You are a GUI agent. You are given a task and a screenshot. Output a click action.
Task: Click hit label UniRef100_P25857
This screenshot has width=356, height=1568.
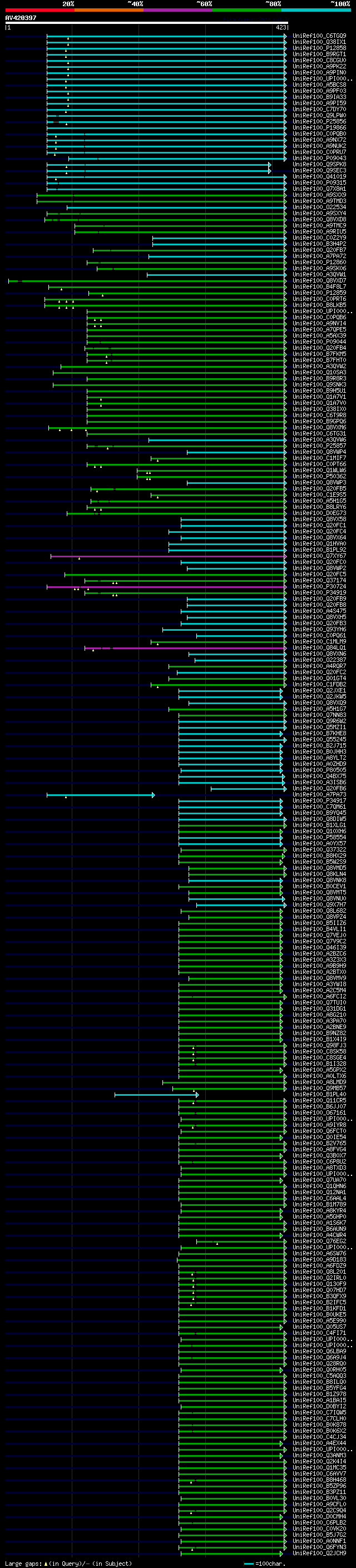tap(319, 446)
